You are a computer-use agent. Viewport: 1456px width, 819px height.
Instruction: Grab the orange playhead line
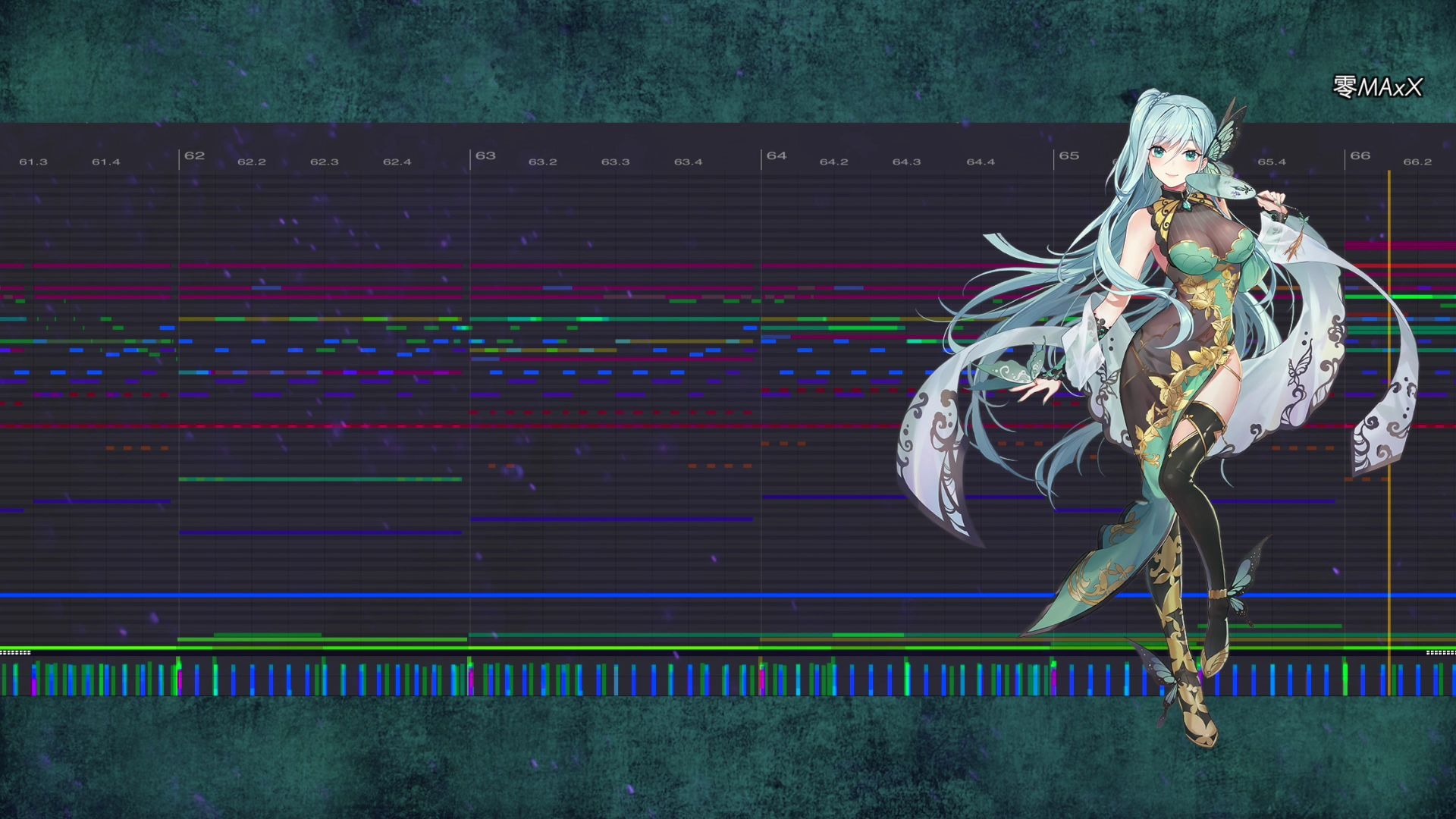pyautogui.click(x=1389, y=432)
